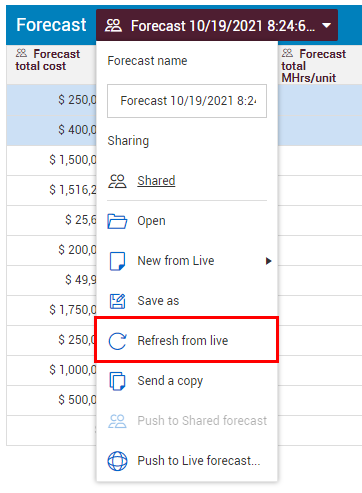The image size is (362, 493).
Task: Click the Save as disk-pencil icon
Action: pos(117,301)
